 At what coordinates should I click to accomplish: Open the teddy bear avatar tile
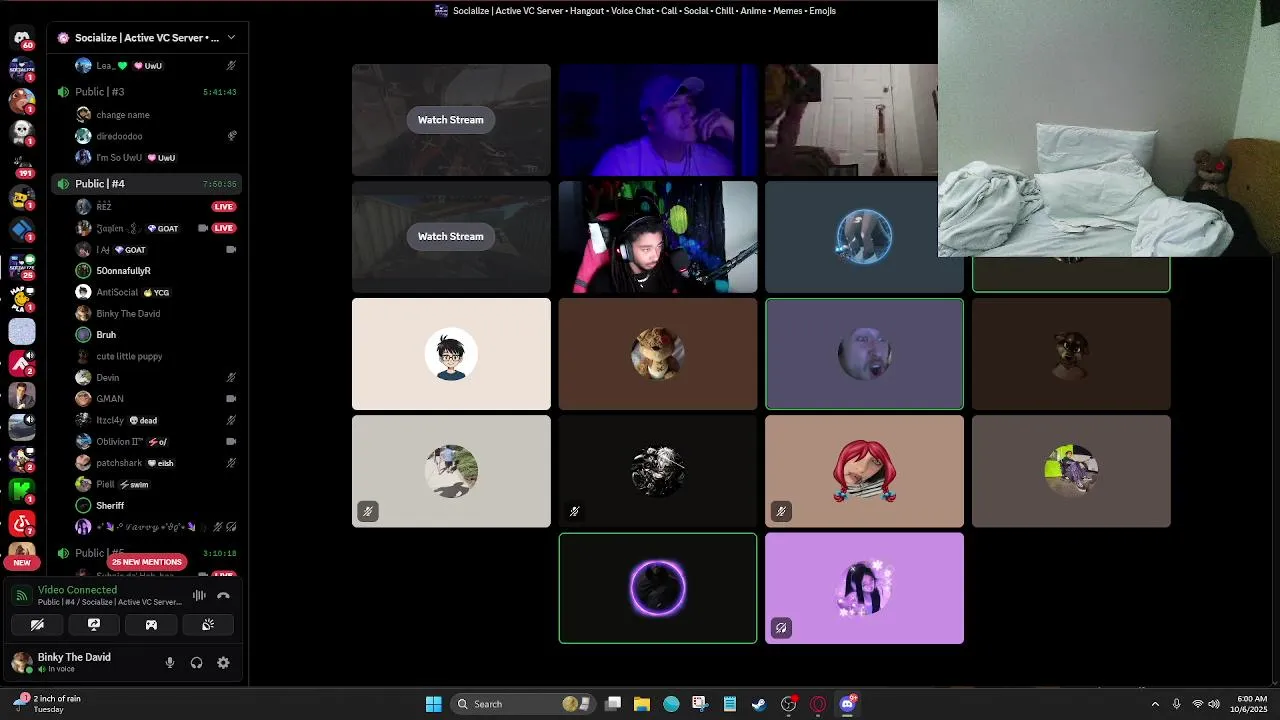[x=658, y=354]
